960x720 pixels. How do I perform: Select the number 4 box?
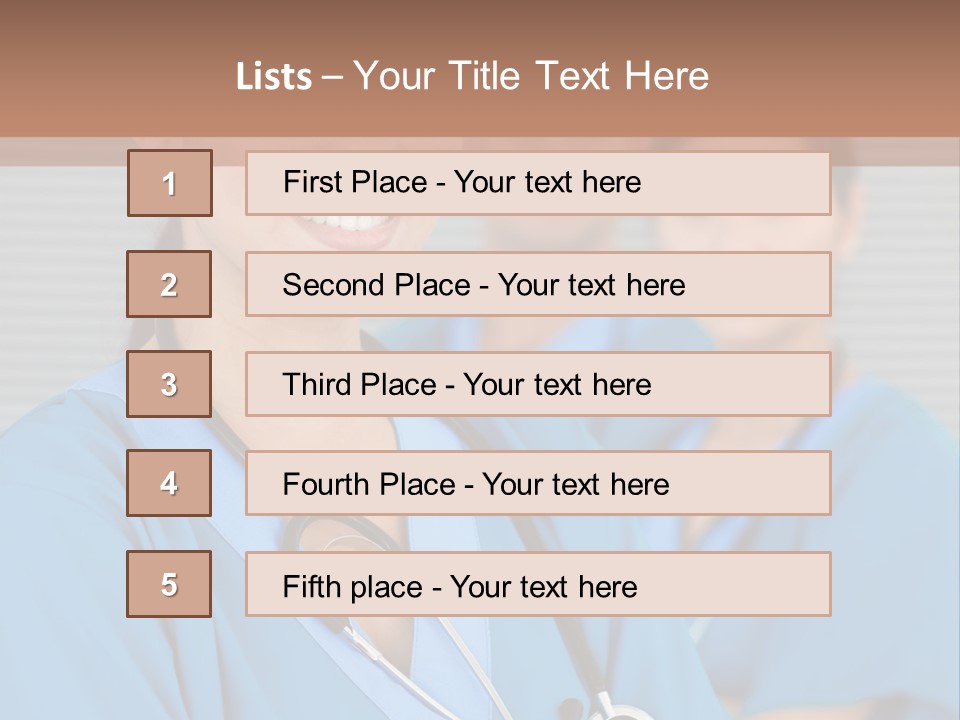169,483
